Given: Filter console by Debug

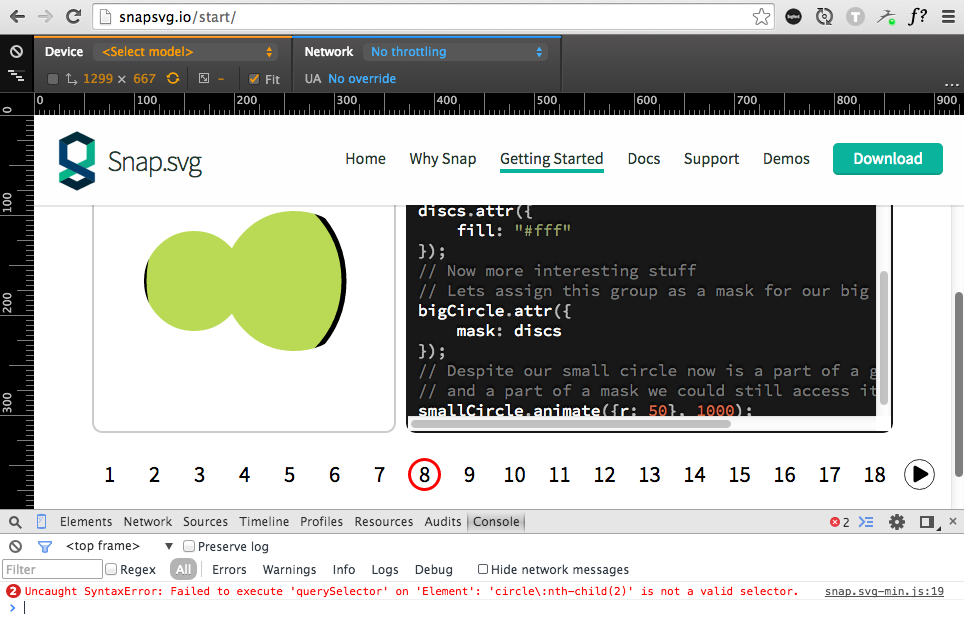Looking at the screenshot, I should [433, 569].
